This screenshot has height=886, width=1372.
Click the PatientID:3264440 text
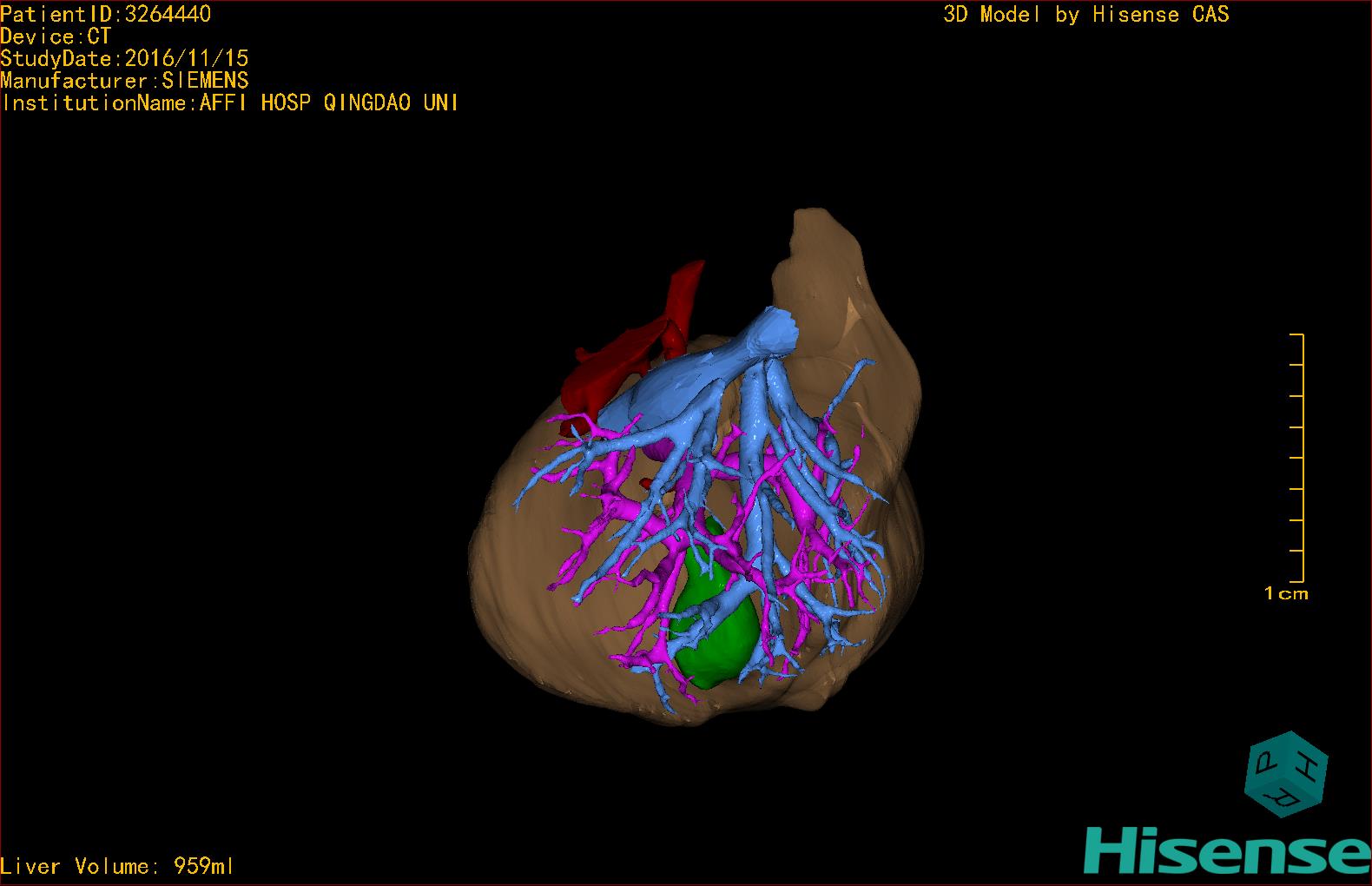[105, 14]
